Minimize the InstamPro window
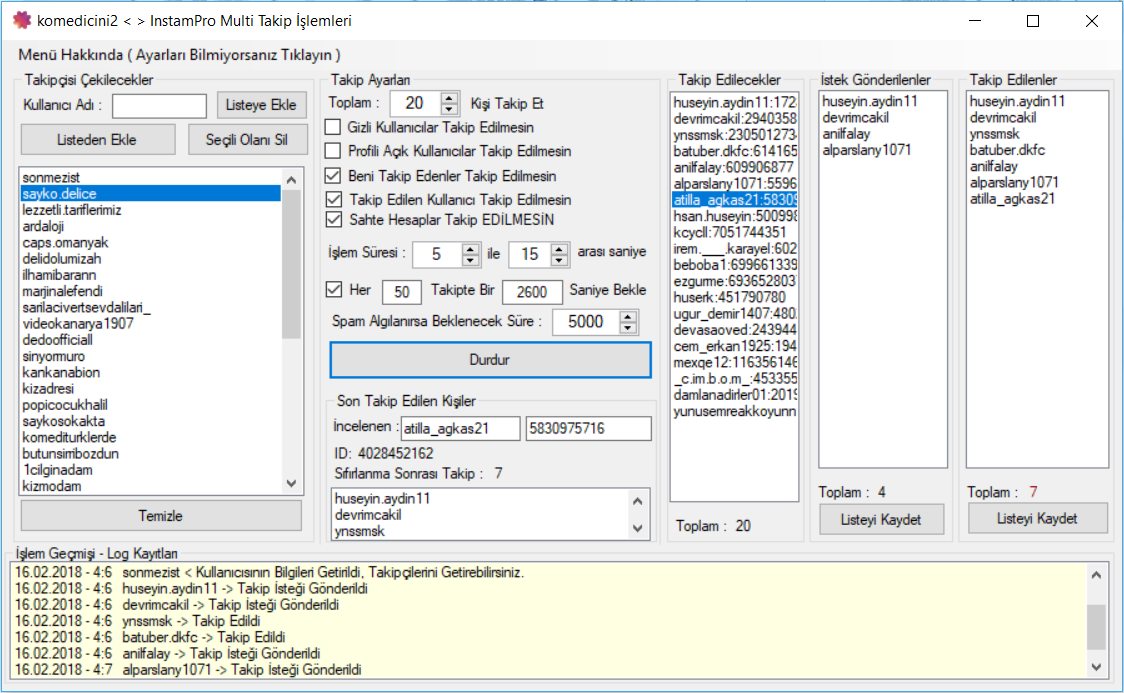The image size is (1124, 693). (x=975, y=21)
